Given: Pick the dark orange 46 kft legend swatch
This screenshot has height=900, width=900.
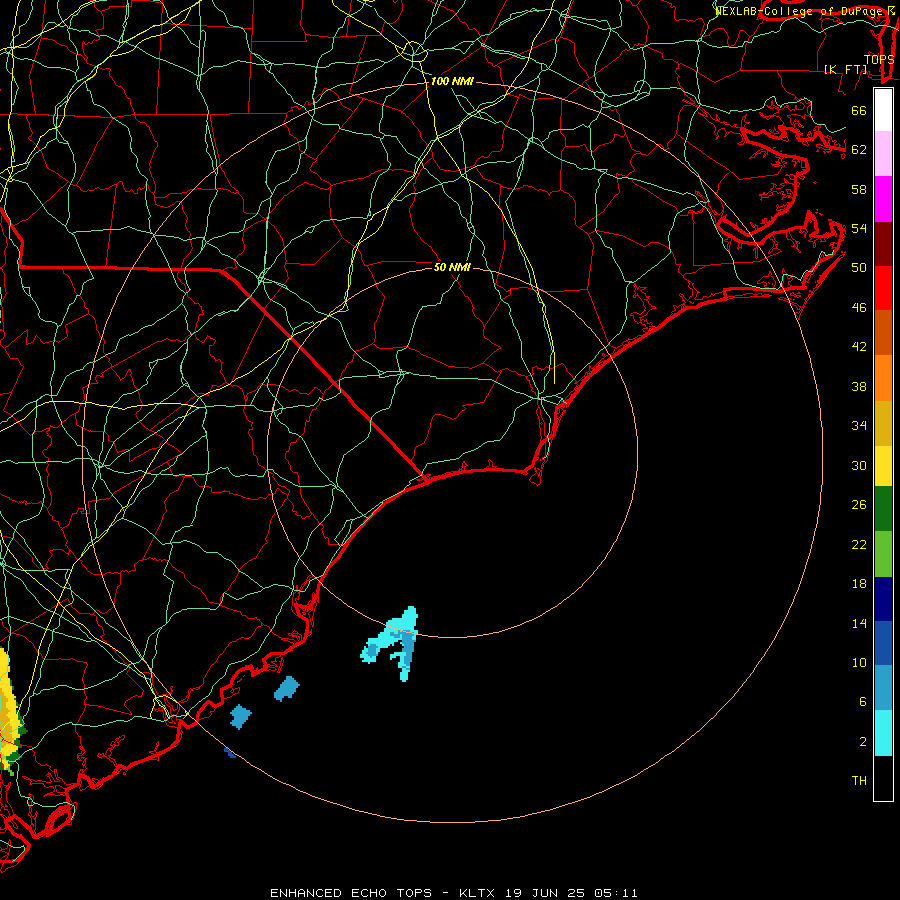Looking at the screenshot, I should click(x=883, y=332).
